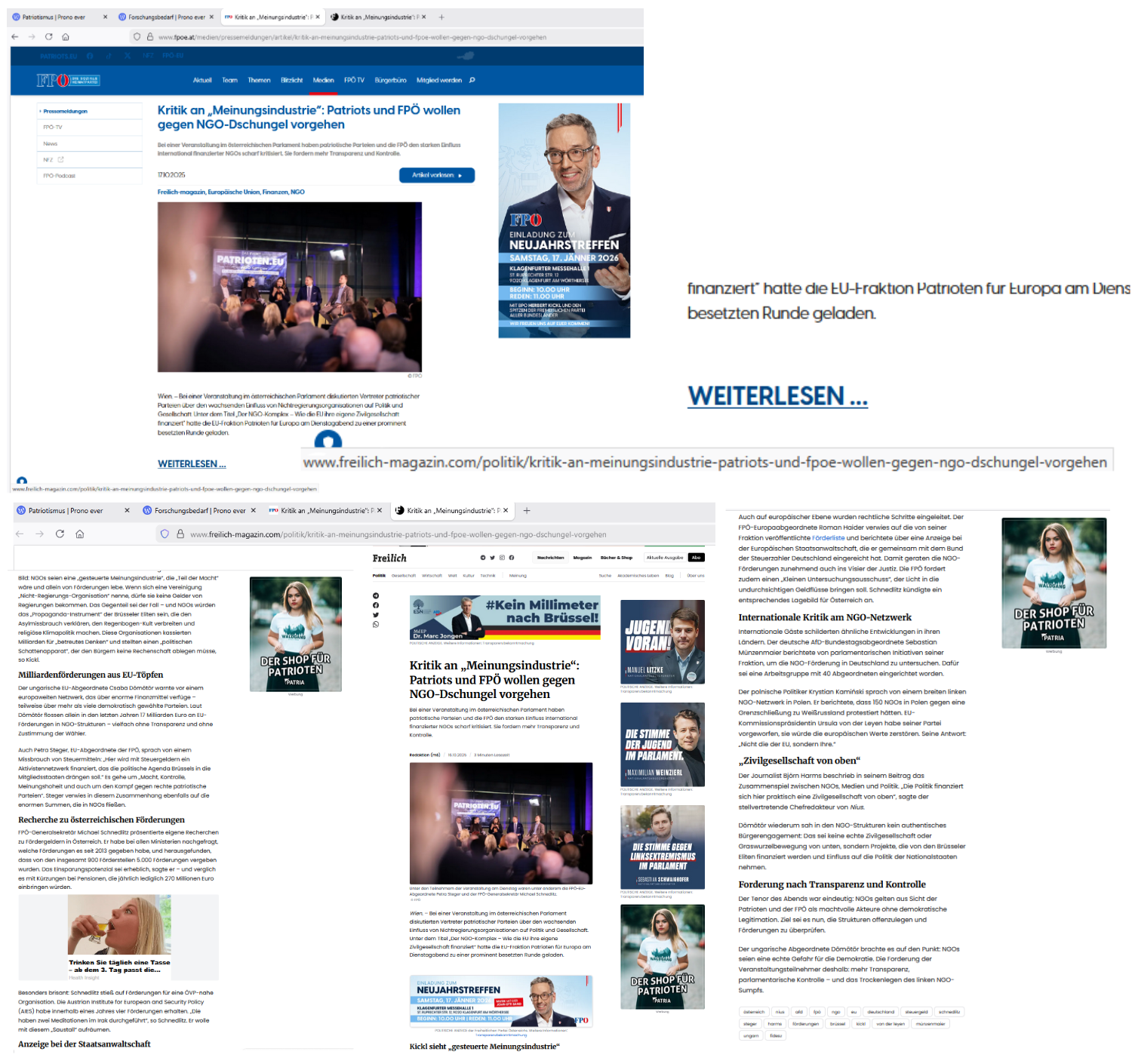Share via WhatsApp icon beside the Freilich article

(376, 624)
